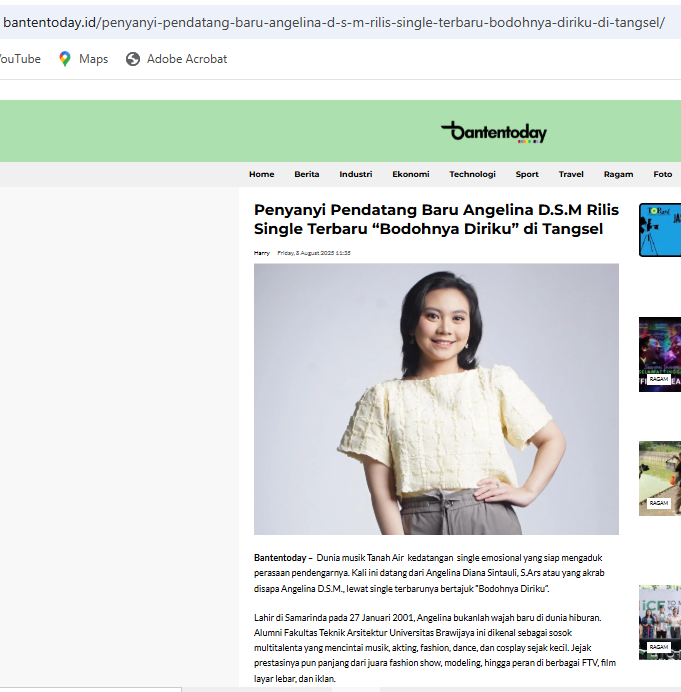
Task: Click the RAGAM tag on the ICE event thumbnail
Action: tap(658, 647)
